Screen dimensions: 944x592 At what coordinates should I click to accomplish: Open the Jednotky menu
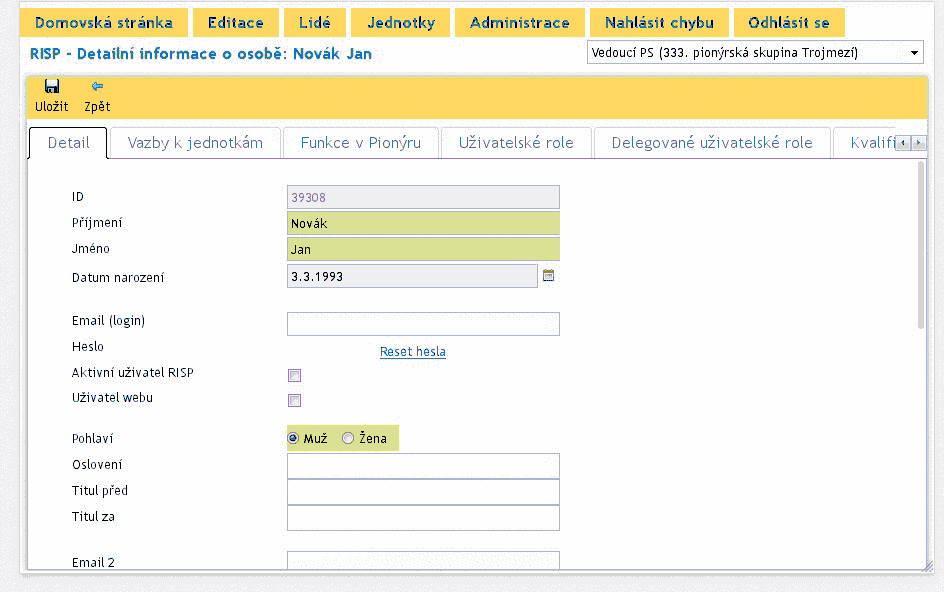click(x=400, y=23)
